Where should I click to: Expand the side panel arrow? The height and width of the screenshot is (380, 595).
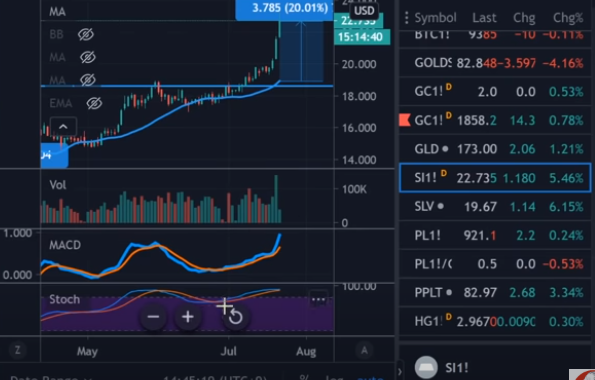point(399,372)
